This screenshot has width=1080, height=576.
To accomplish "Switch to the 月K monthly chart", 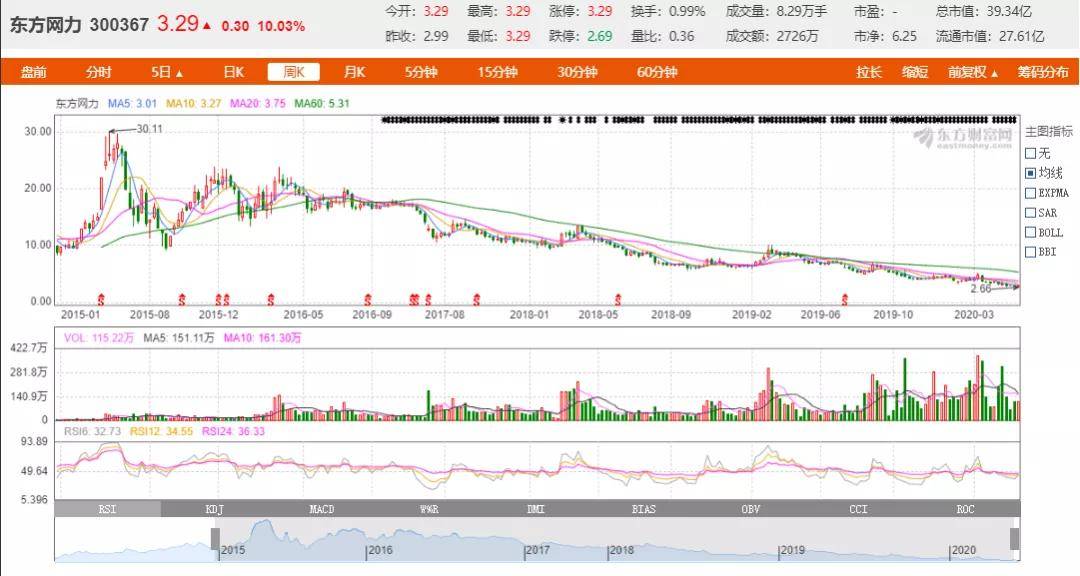I will 354,72.
